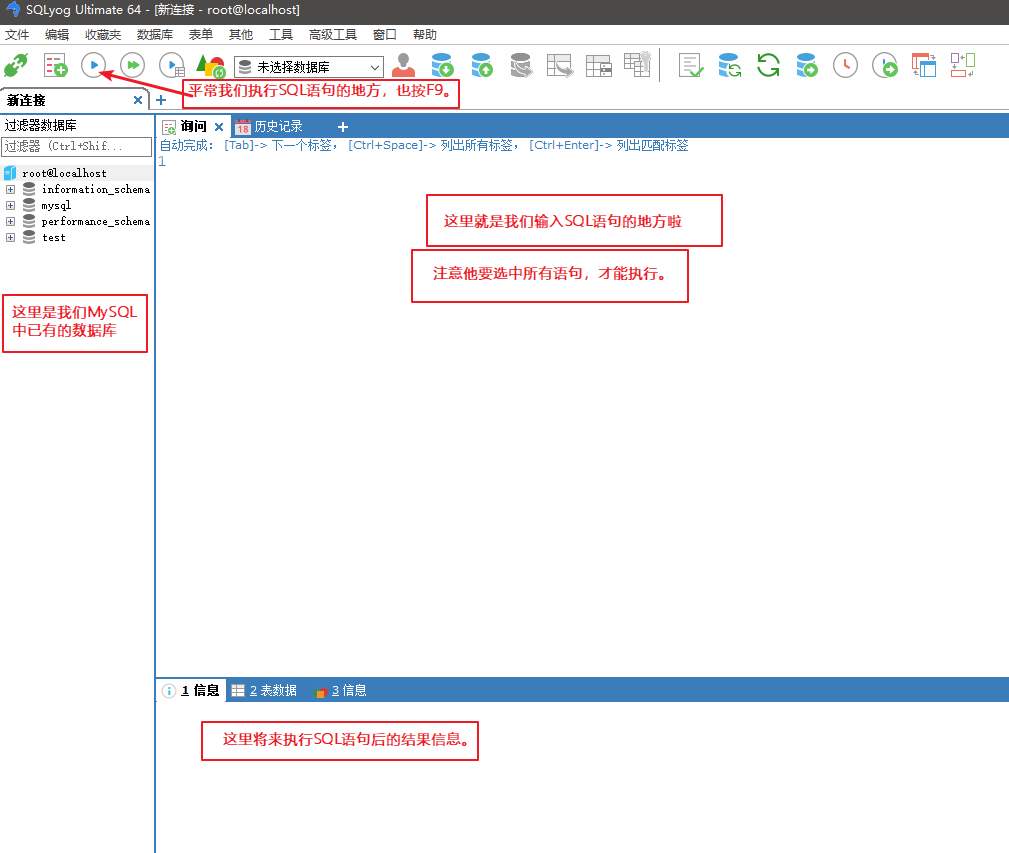Click the Execute Query play icon
Image resolution: width=1009 pixels, height=853 pixels.
[x=93, y=65]
